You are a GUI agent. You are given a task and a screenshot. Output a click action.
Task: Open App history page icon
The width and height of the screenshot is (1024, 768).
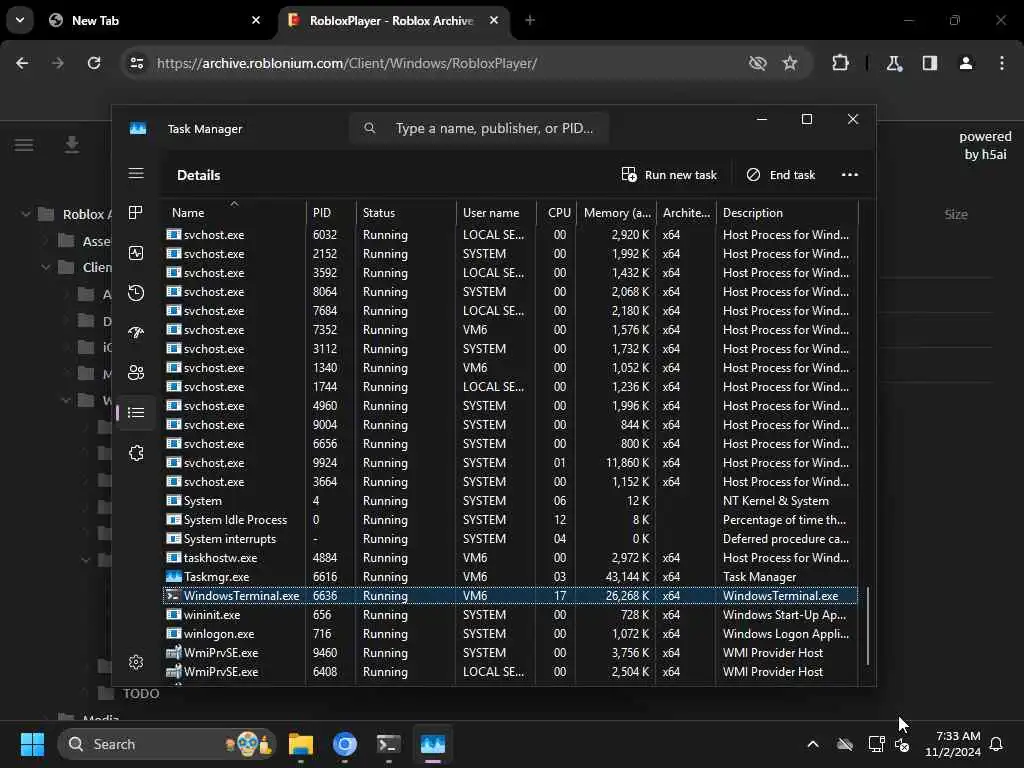136,293
